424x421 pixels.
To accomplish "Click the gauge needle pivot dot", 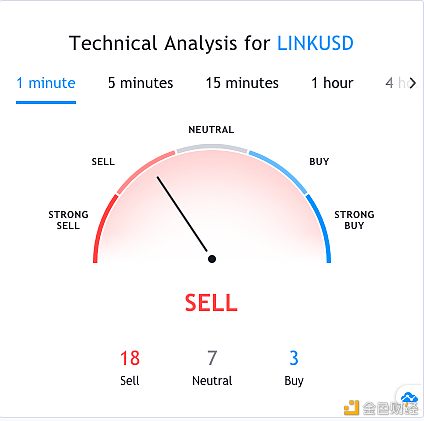I will pyautogui.click(x=212, y=259).
